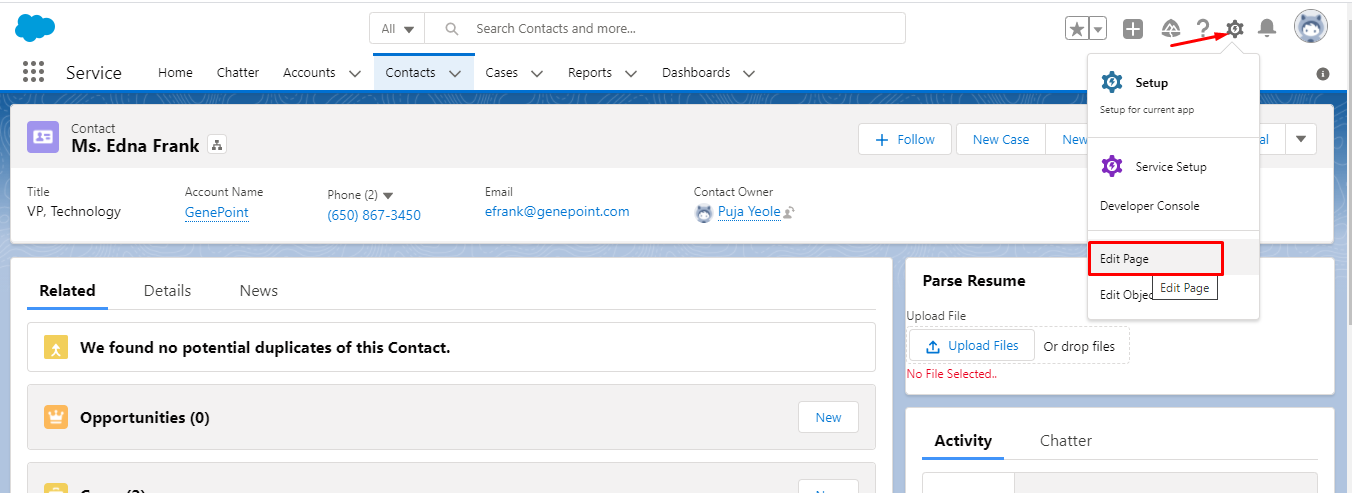This screenshot has height=493, width=1352.
Task: Click the New Case button
Action: pos(1001,139)
